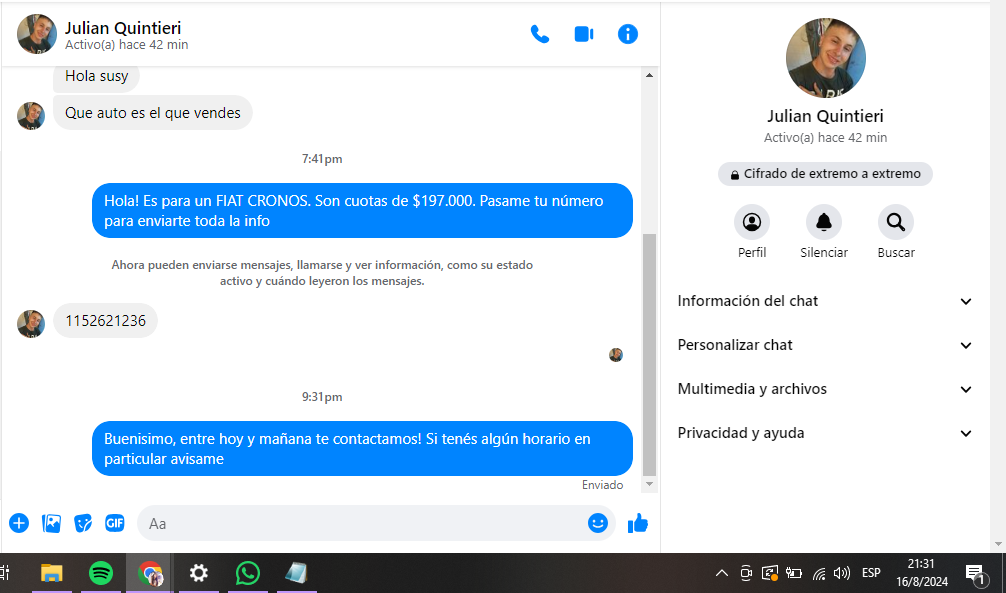
Task: Click the chat scrollbar up arrow
Action: pyautogui.click(x=649, y=75)
